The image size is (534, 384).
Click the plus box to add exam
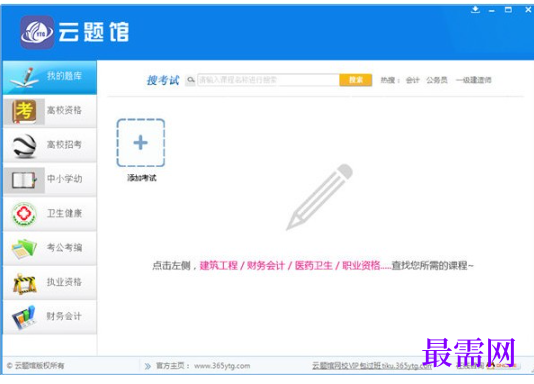tap(141, 143)
